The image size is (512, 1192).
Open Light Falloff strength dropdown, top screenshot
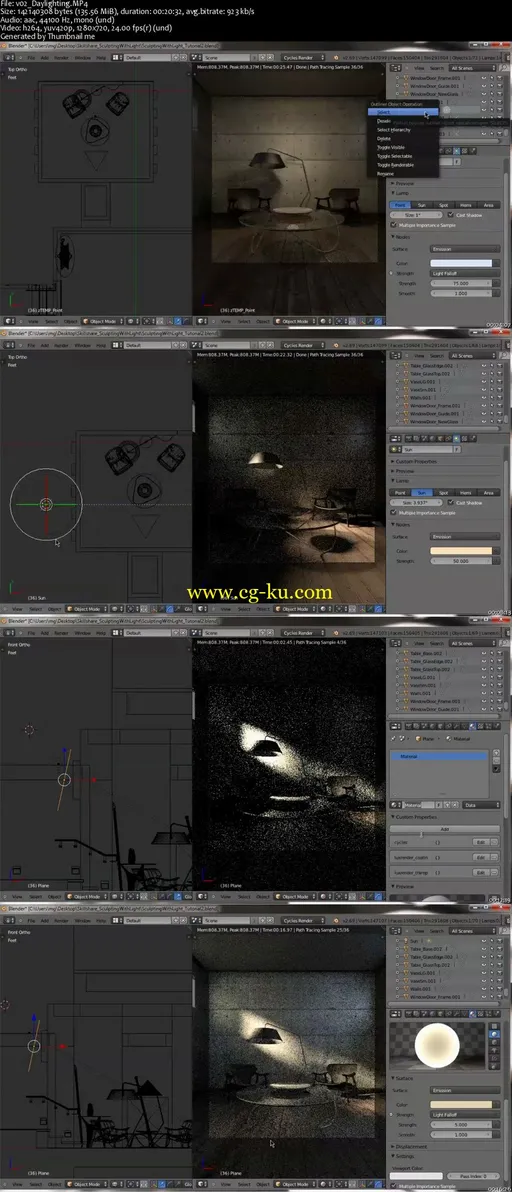tap(465, 273)
